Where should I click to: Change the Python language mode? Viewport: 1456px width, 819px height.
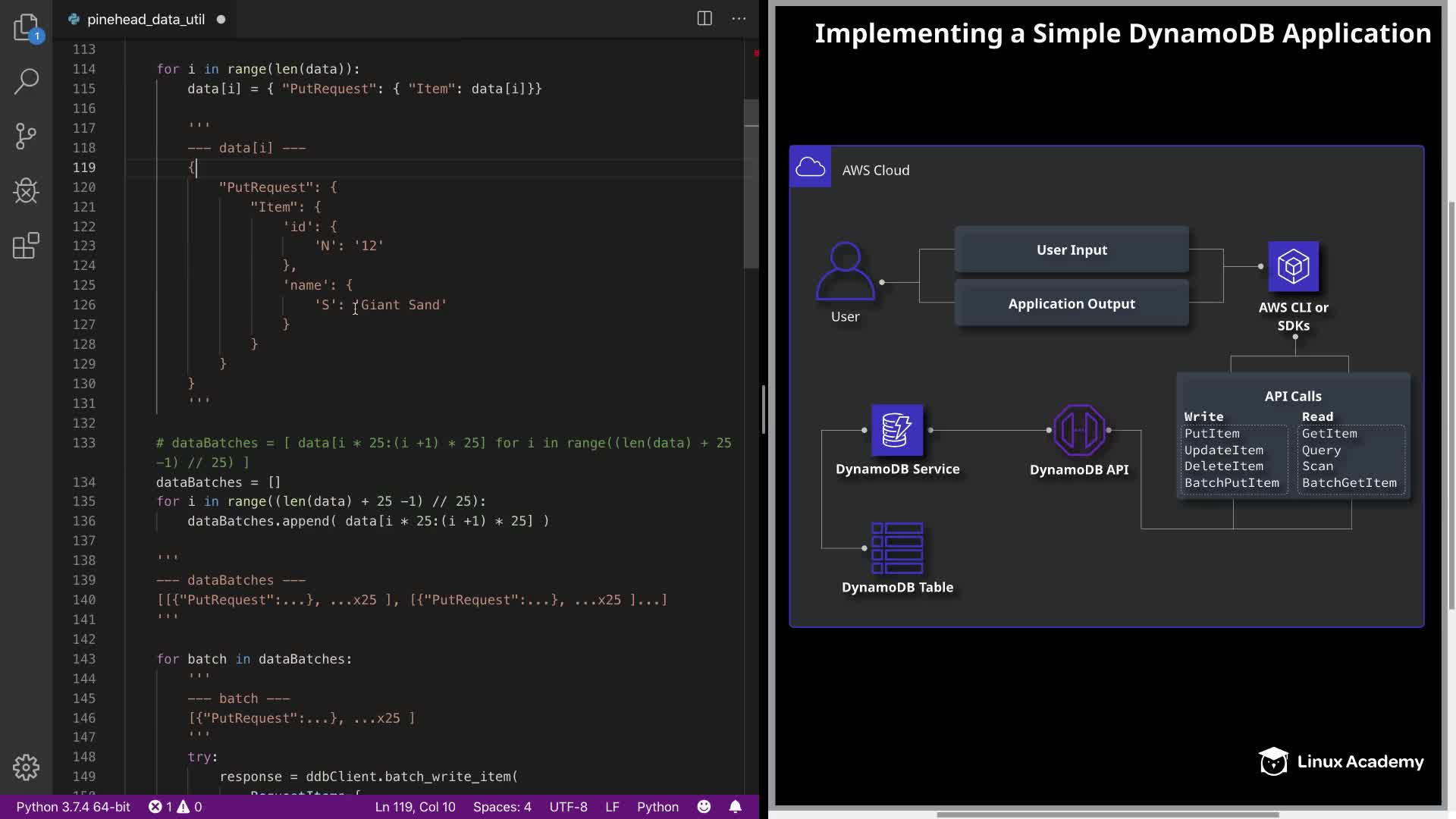coord(657,807)
